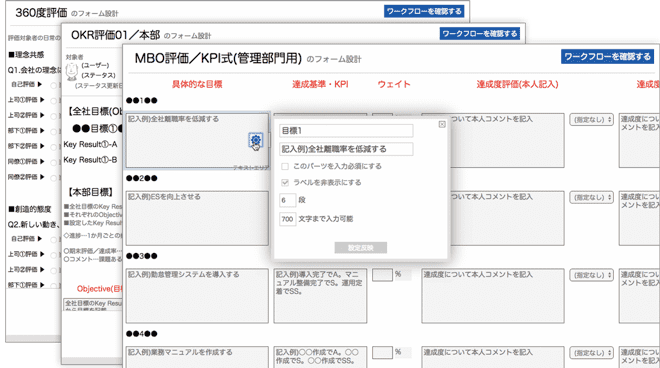Click the '具体的な目標' column header

click(x=197, y=84)
